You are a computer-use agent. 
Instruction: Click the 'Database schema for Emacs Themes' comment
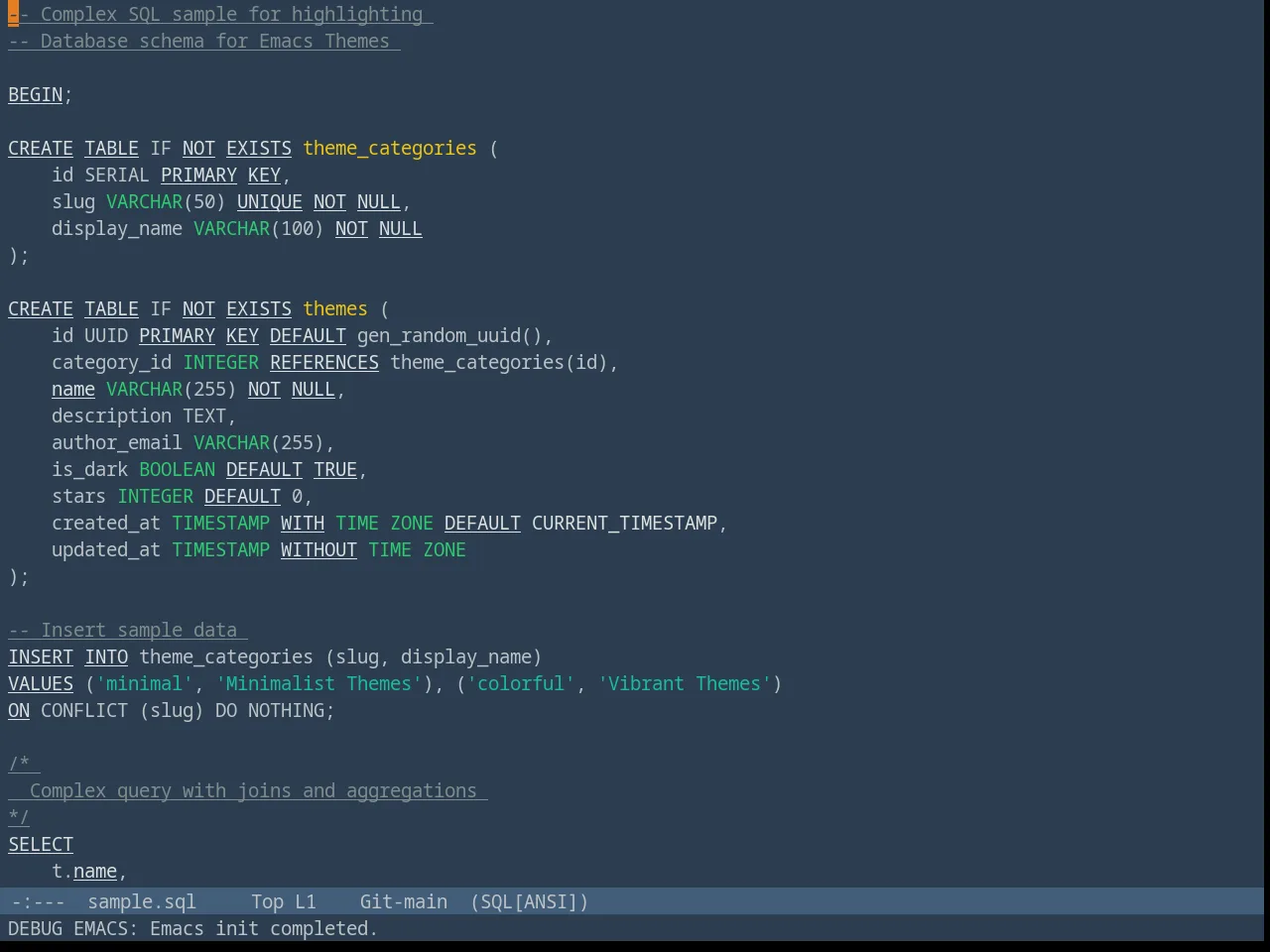(204, 42)
